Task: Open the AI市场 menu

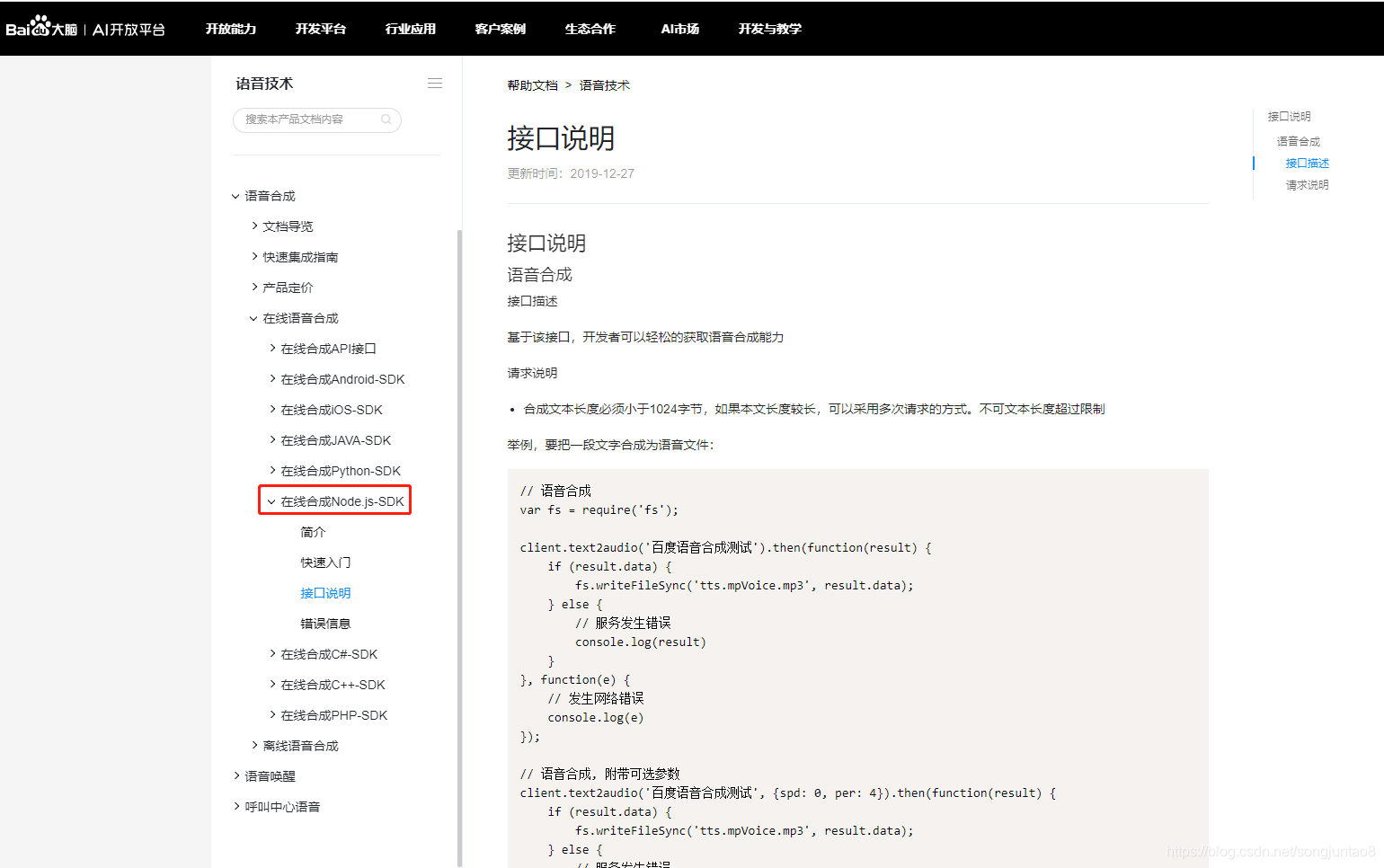Action: click(679, 28)
